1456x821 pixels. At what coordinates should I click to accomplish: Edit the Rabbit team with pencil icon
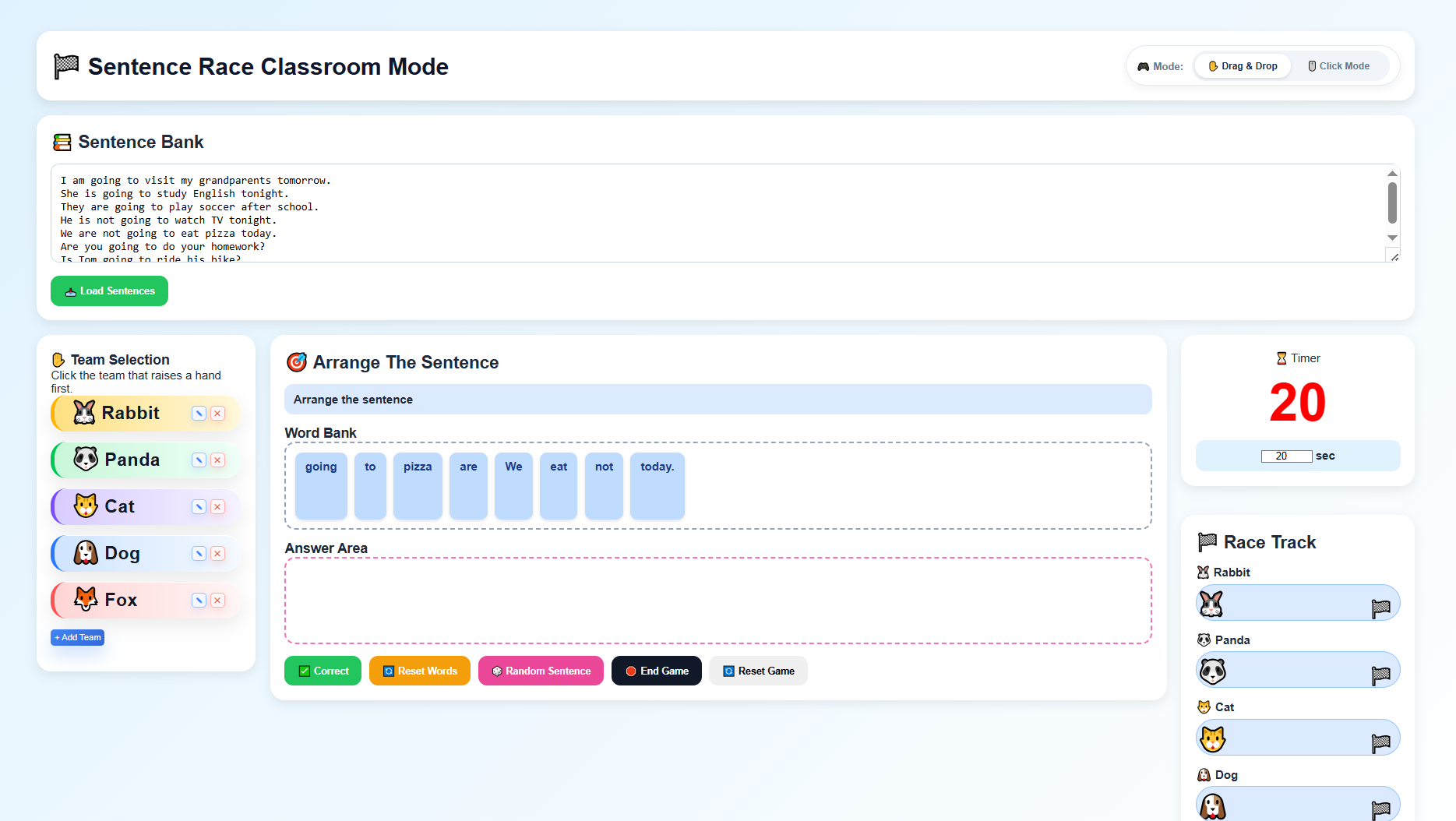pos(199,414)
